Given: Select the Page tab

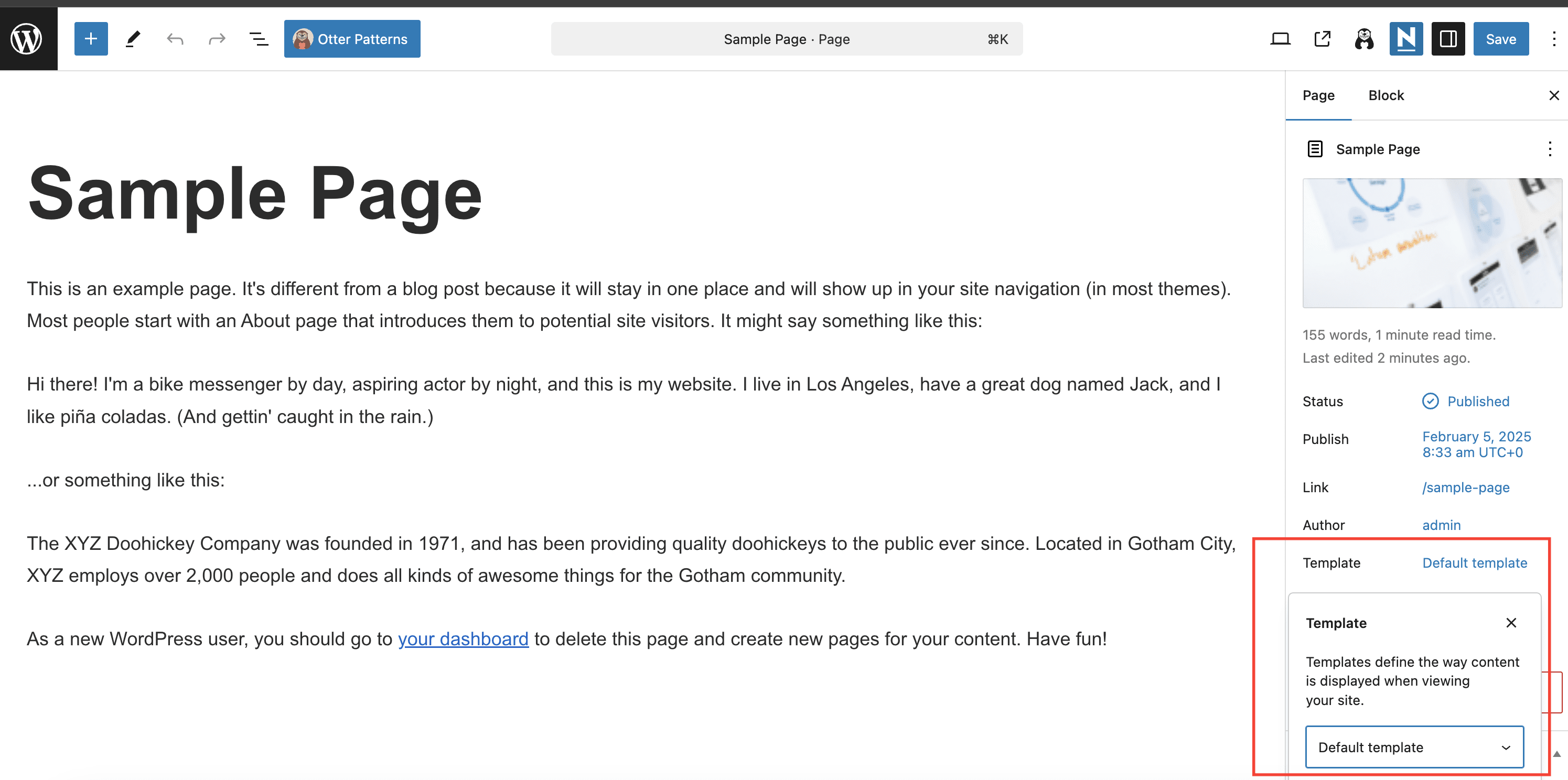Looking at the screenshot, I should point(1318,95).
